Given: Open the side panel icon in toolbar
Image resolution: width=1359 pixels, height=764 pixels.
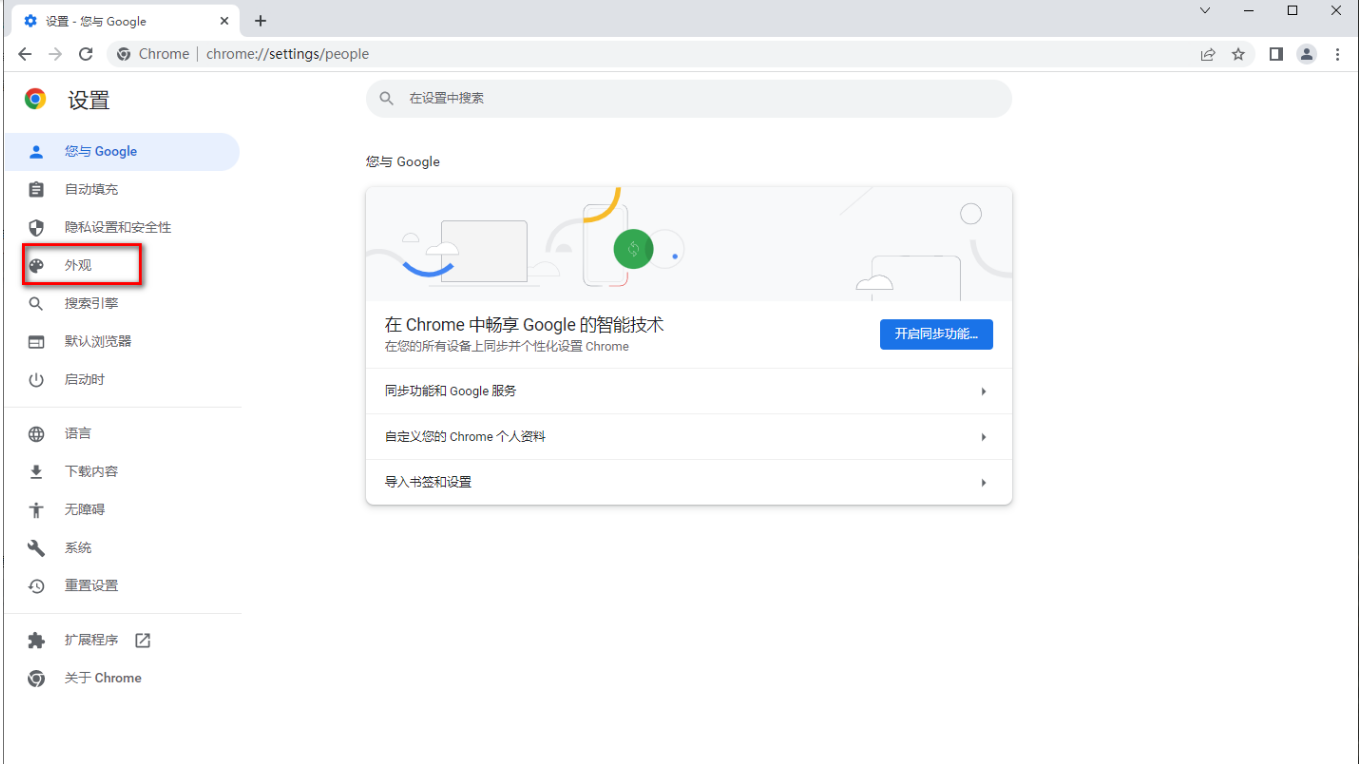Looking at the screenshot, I should click(x=1276, y=54).
